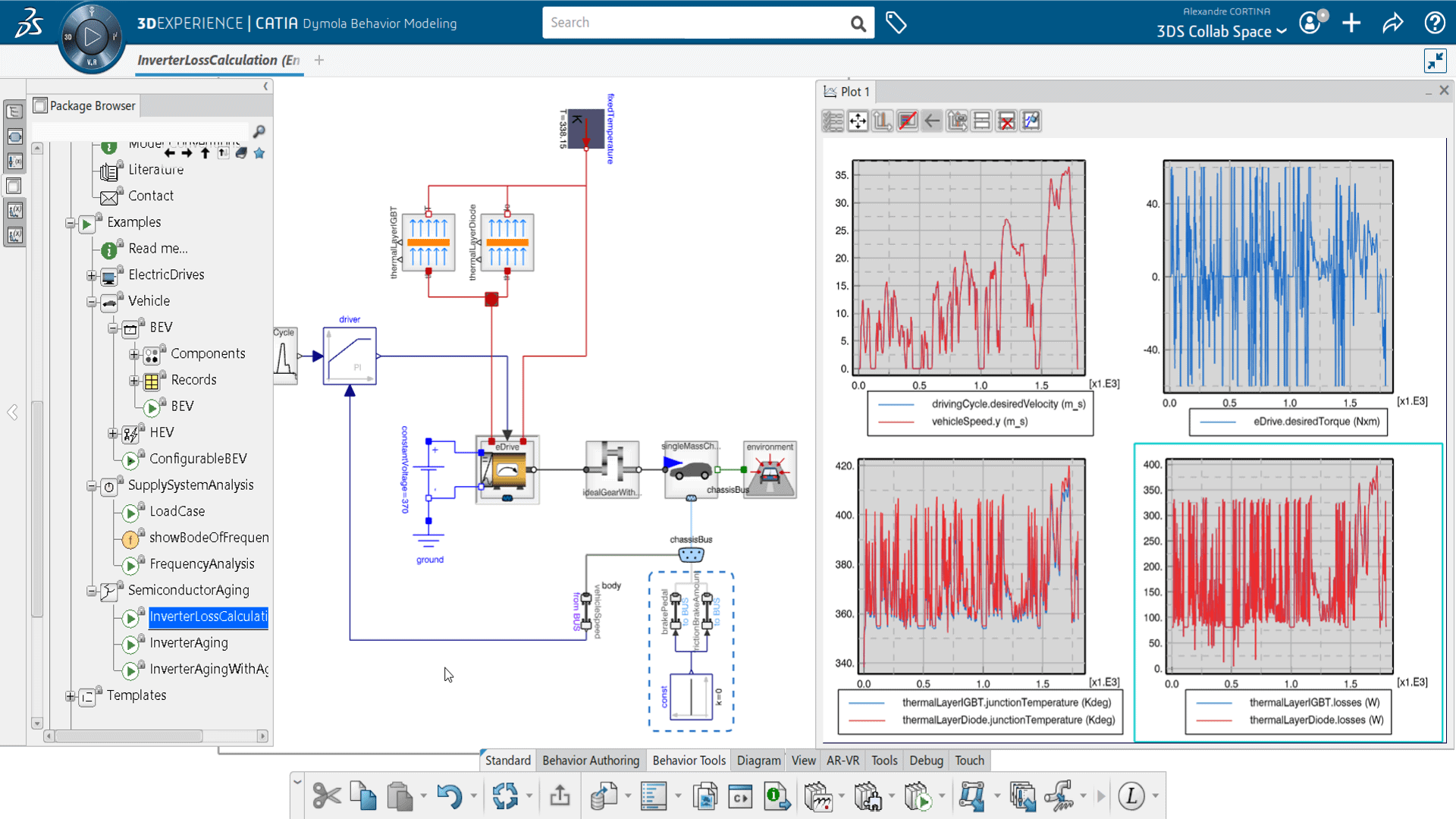This screenshot has width=1456, height=819.
Task: Select the Plot 1 tab
Action: point(846,92)
